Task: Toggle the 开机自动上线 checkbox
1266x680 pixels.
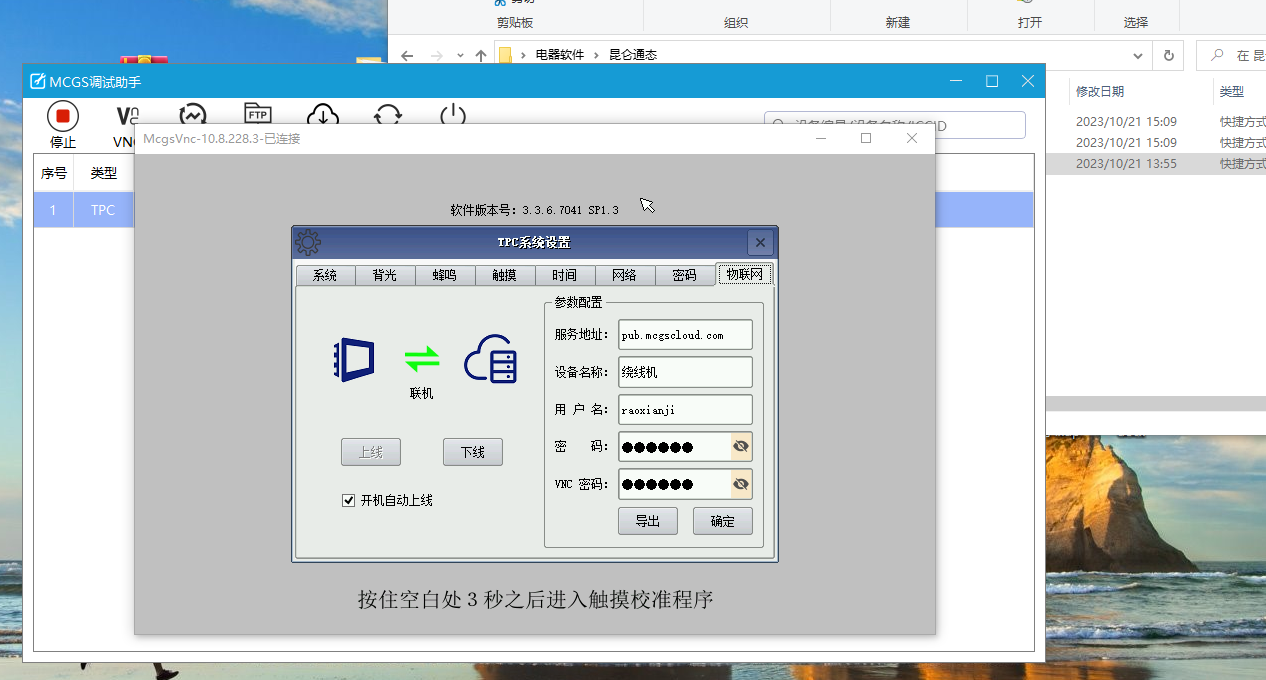Action: pos(349,500)
